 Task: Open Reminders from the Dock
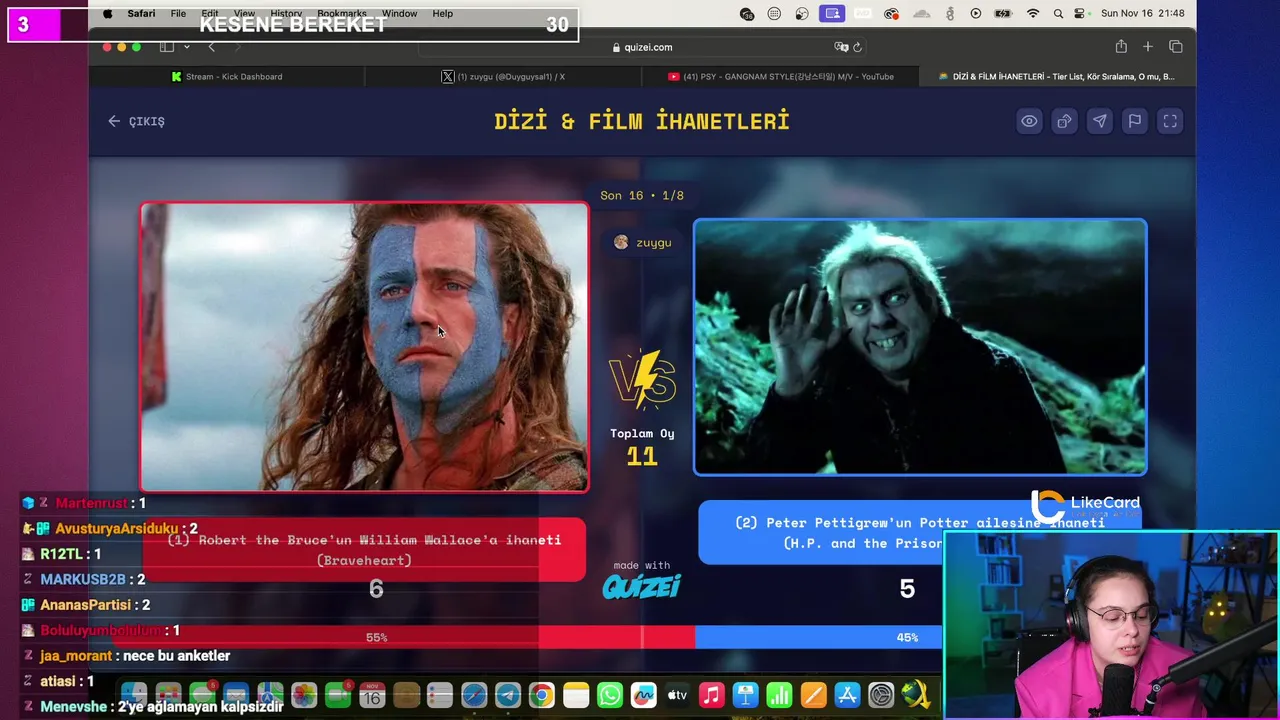[440, 694]
